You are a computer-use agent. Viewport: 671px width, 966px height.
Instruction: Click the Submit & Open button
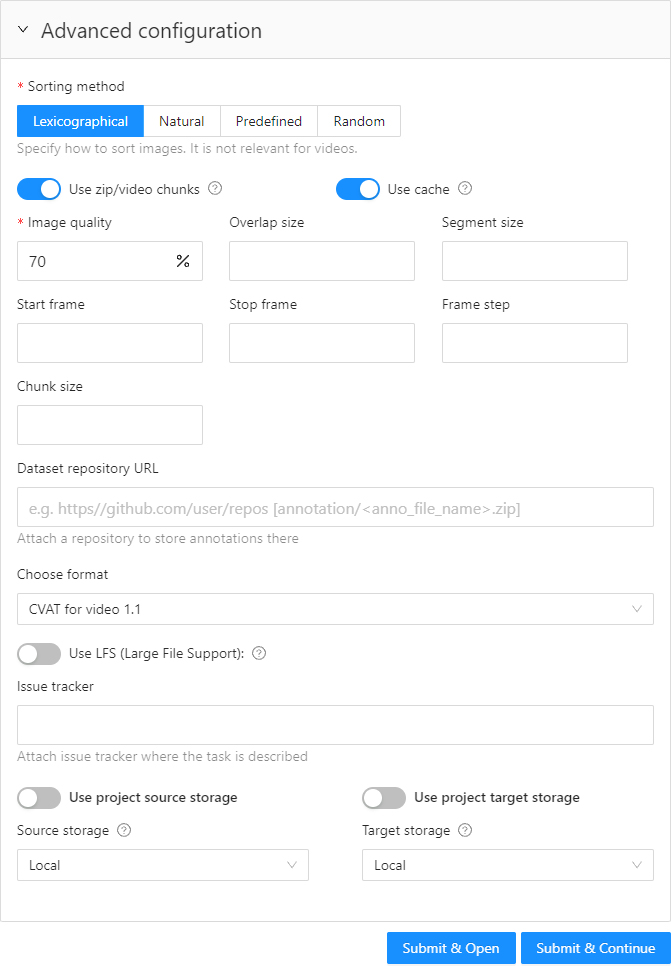click(x=450, y=948)
